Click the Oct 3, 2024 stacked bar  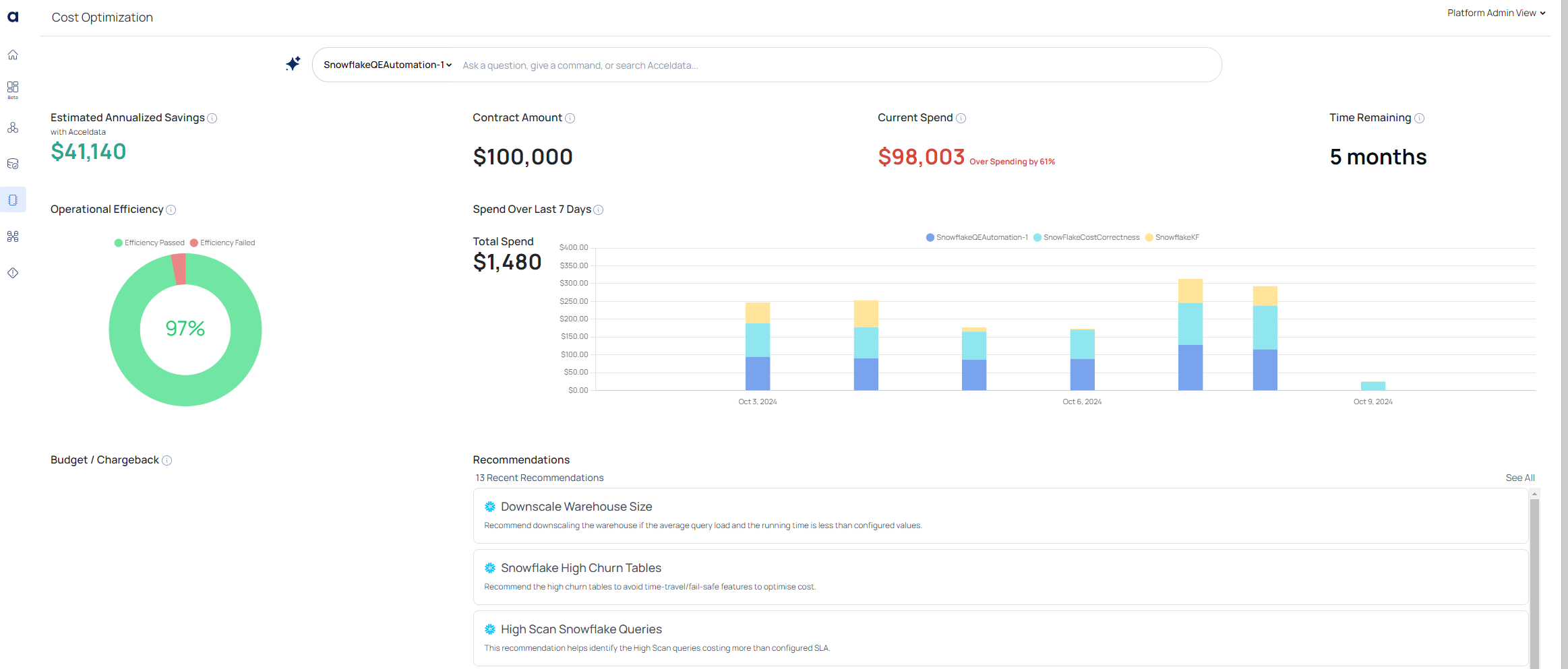[x=758, y=346]
